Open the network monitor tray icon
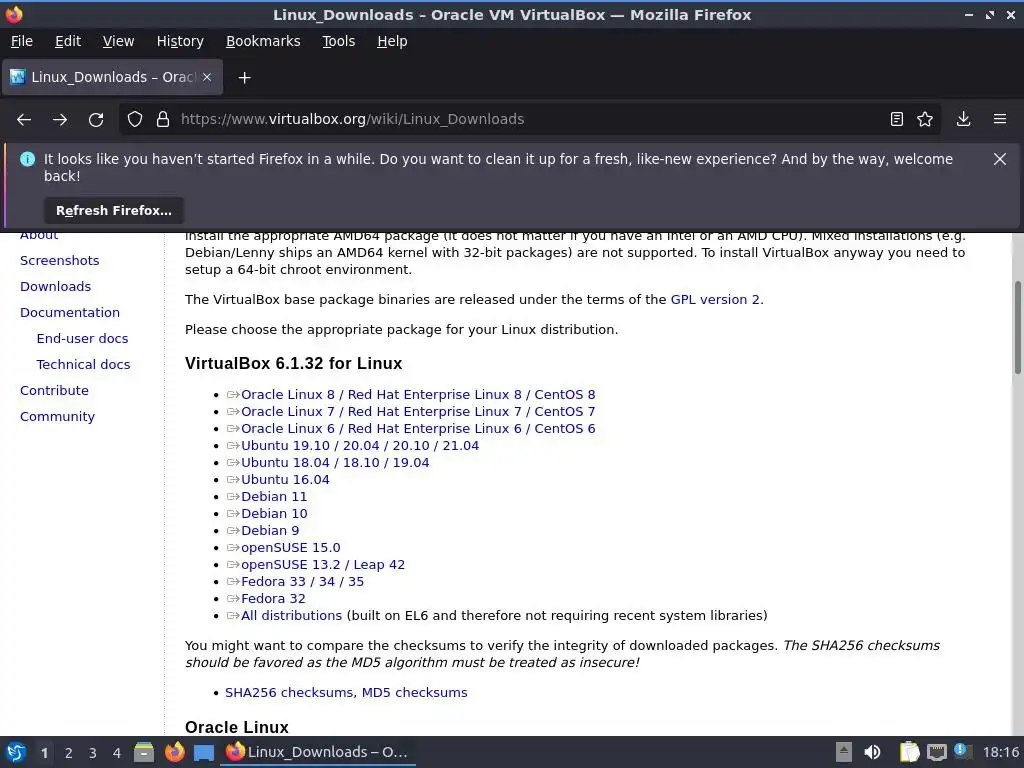This screenshot has height=768, width=1024. pyautogui.click(x=936, y=752)
